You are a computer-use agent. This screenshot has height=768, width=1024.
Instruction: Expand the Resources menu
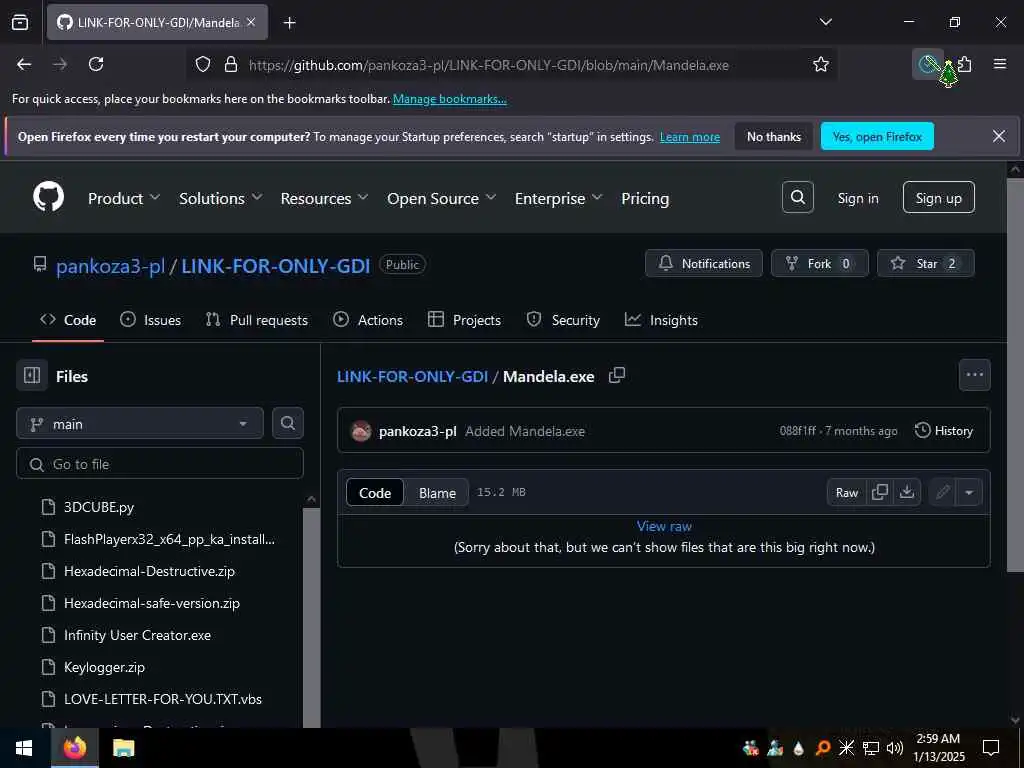click(324, 198)
